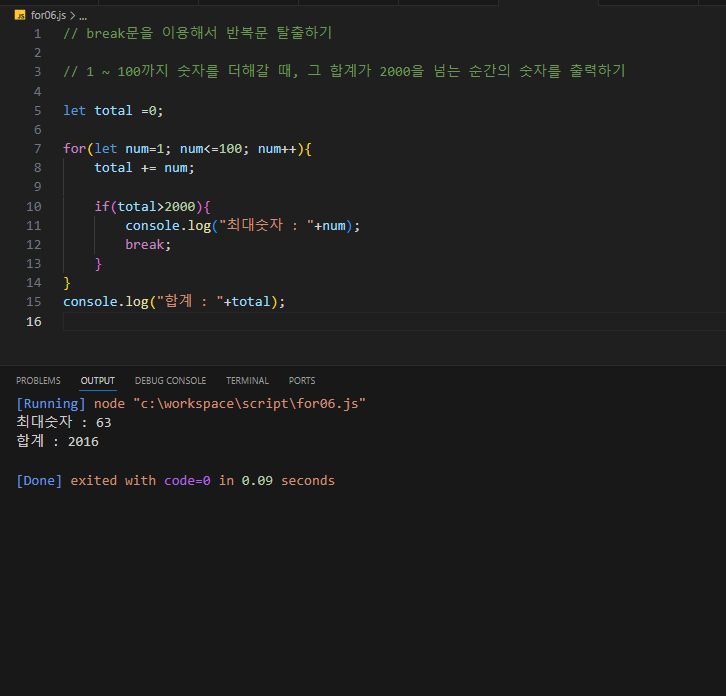Select the OUTPUT panel tab
The image size is (726, 696).
[x=98, y=381]
